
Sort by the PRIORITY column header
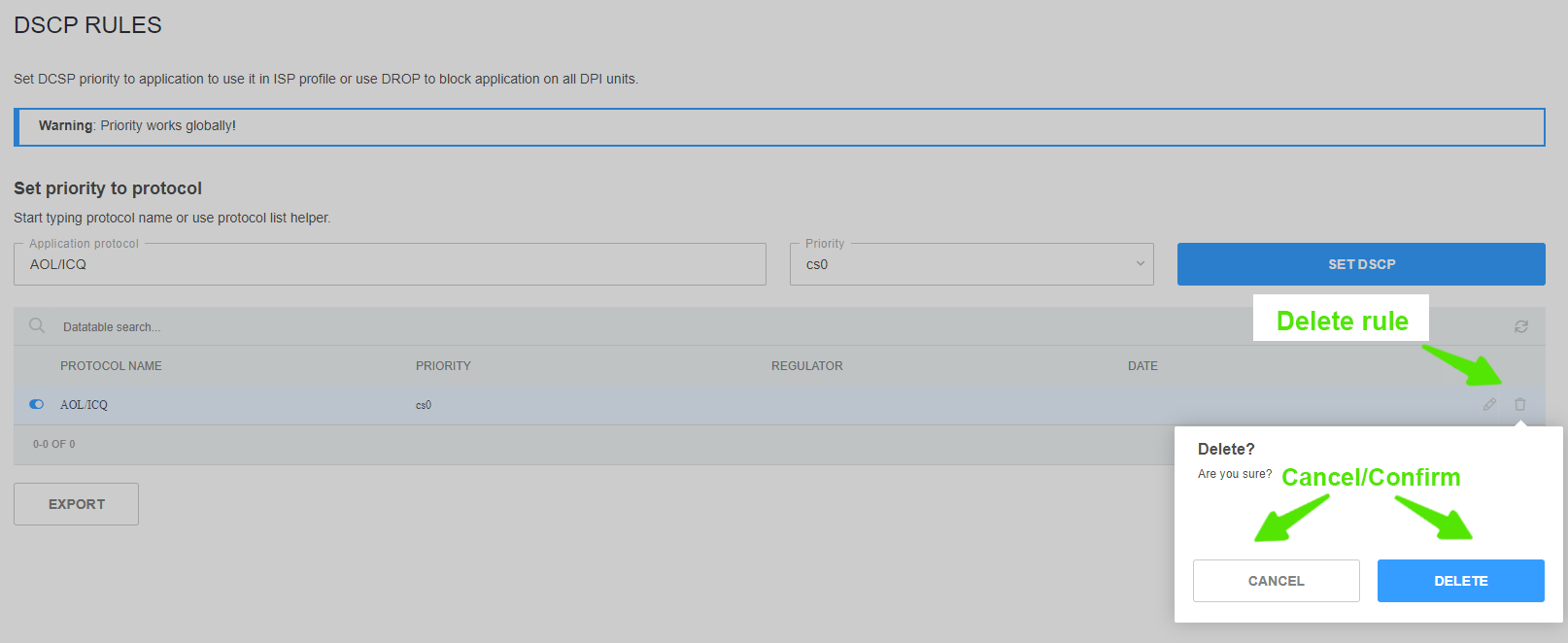pyautogui.click(x=443, y=366)
